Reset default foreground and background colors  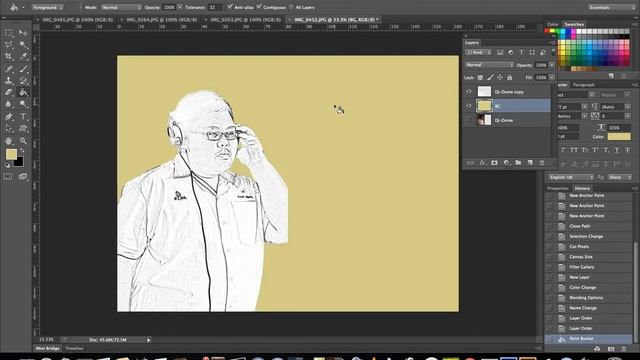[x=7, y=165]
